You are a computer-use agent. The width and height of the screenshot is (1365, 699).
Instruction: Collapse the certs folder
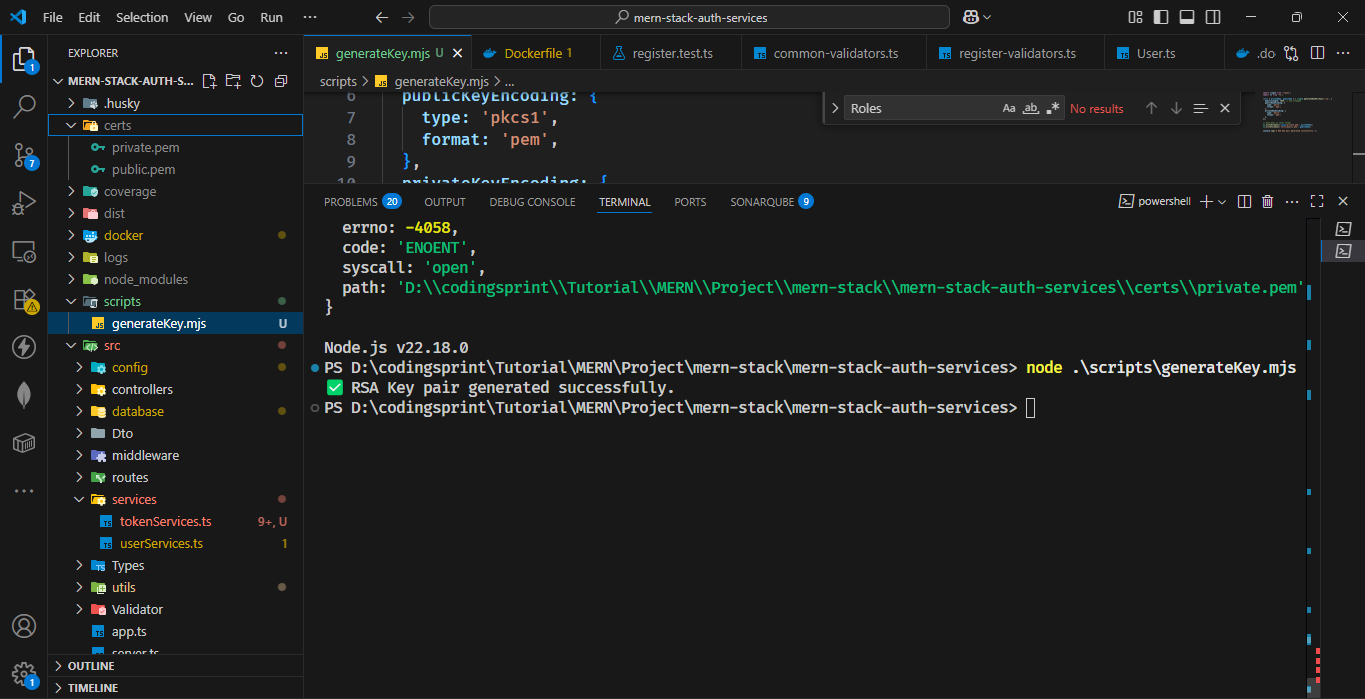[175, 125]
